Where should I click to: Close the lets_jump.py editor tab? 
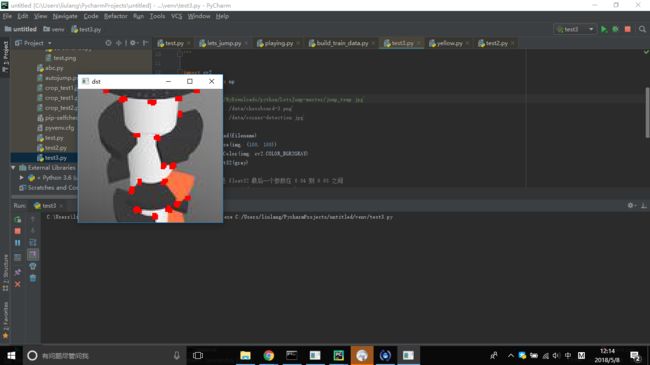pos(246,43)
